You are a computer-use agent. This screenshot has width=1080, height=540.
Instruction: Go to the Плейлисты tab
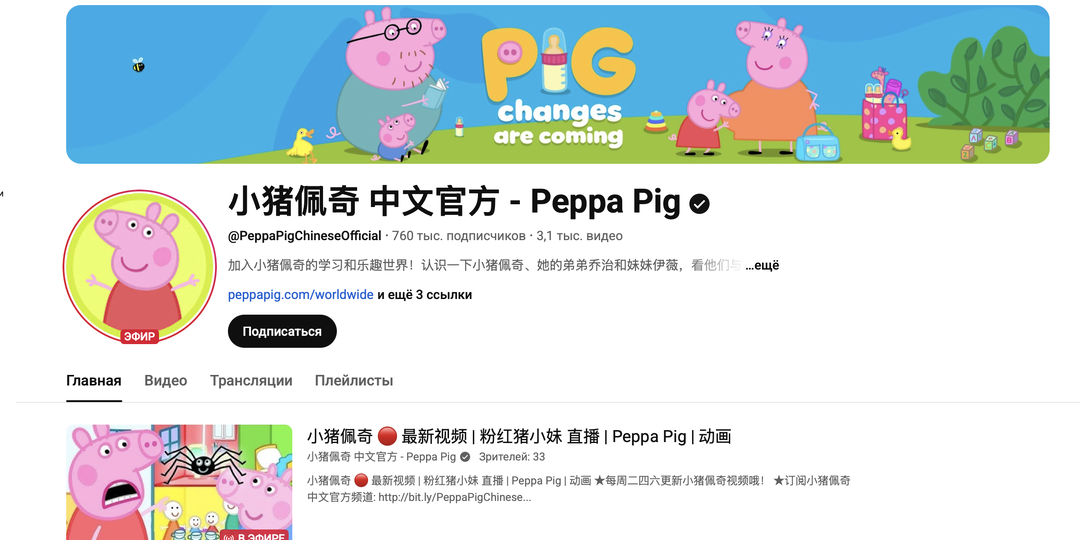pos(354,381)
